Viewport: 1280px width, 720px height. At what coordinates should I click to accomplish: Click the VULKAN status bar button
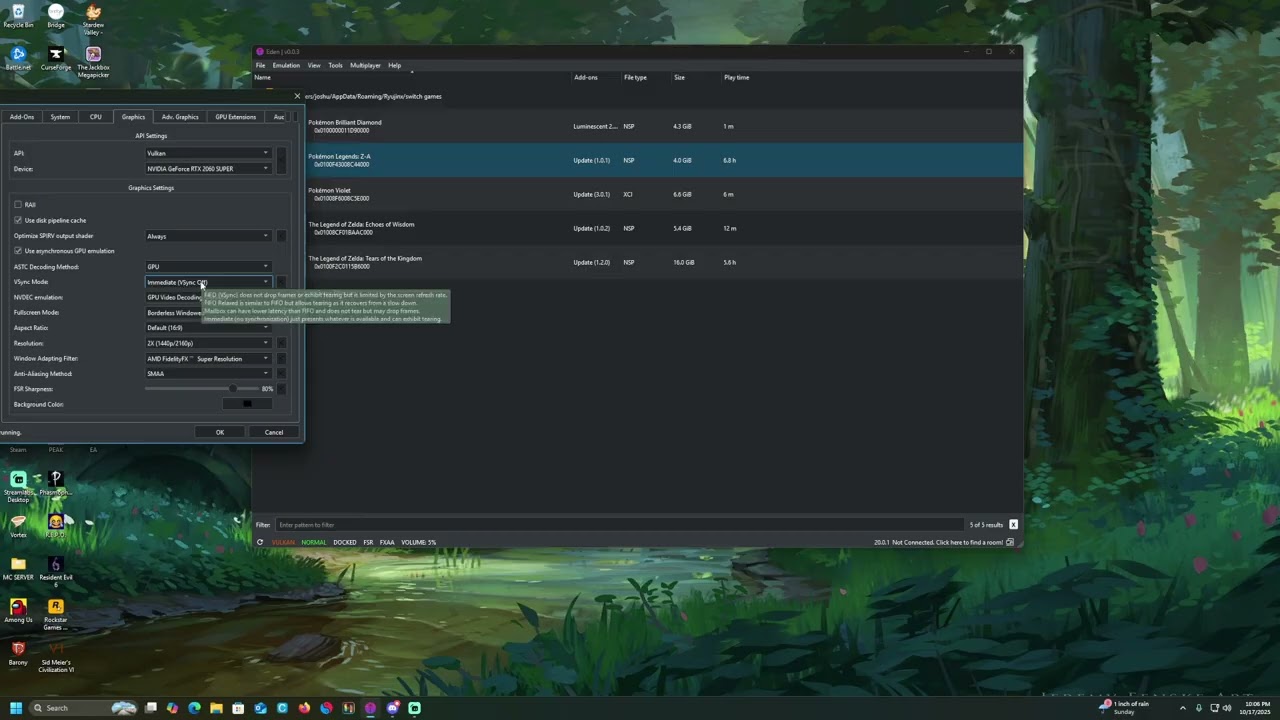[284, 542]
